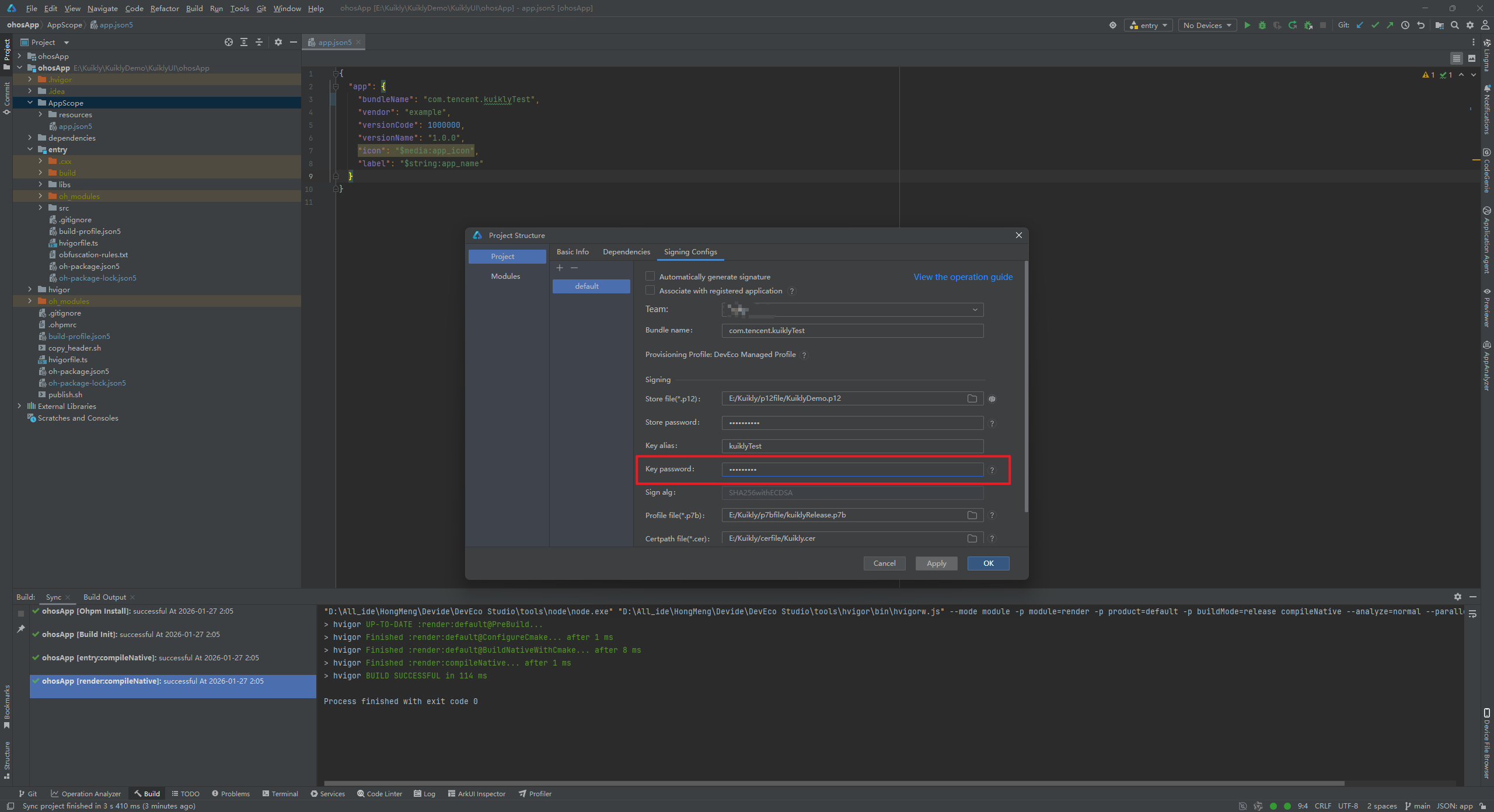Open No Devices dropdown
Screen dimensions: 1494x812
pos(1207,25)
